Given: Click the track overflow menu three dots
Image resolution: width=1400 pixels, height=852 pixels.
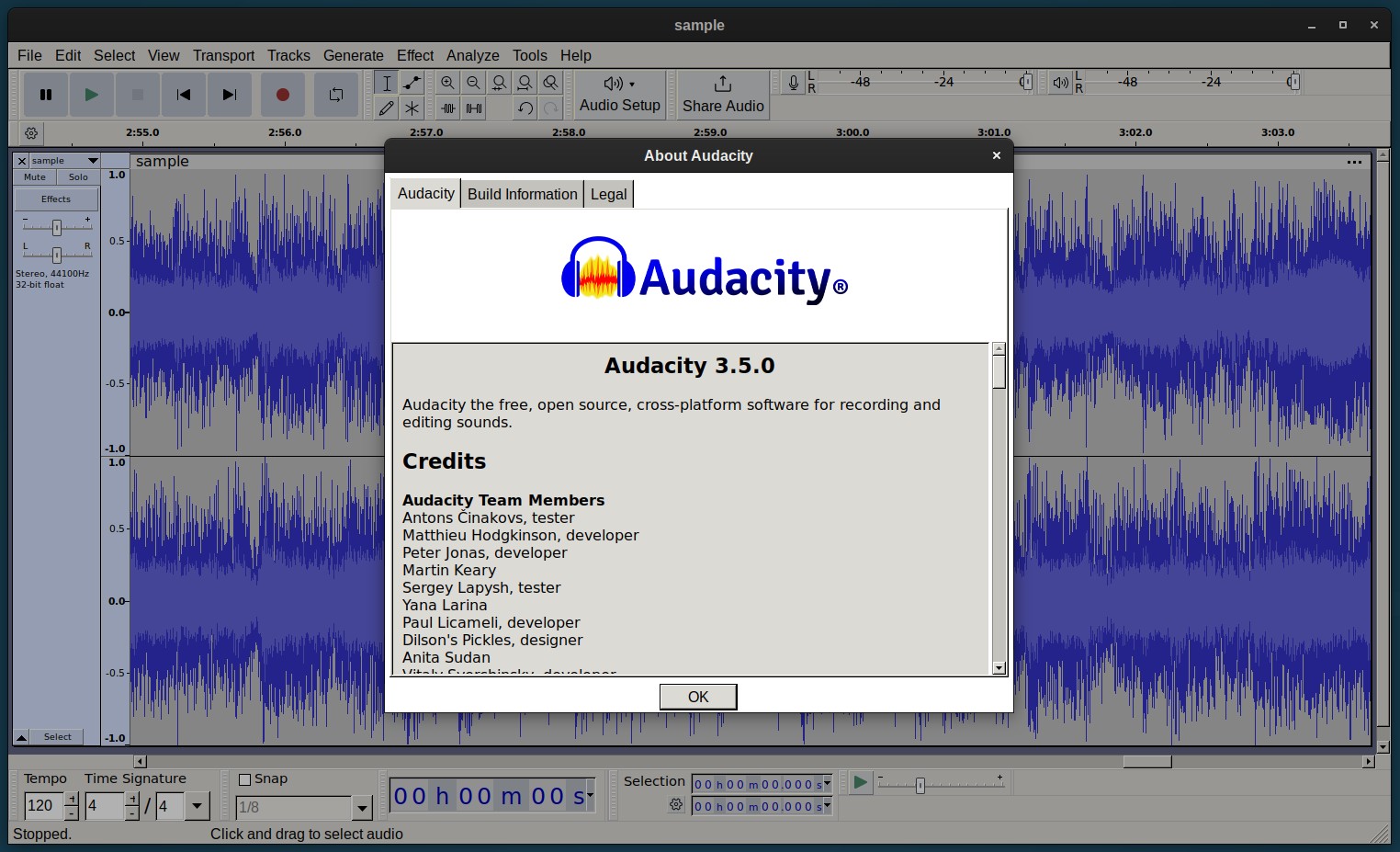Looking at the screenshot, I should [1354, 162].
